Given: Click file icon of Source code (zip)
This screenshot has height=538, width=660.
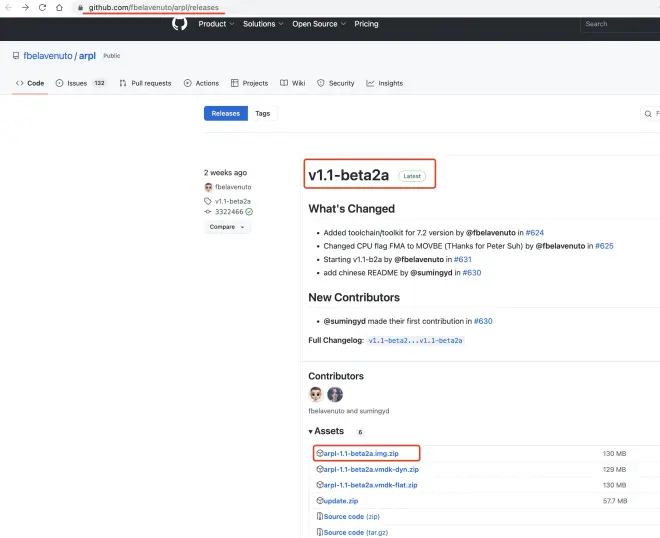Looking at the screenshot, I should (320, 516).
